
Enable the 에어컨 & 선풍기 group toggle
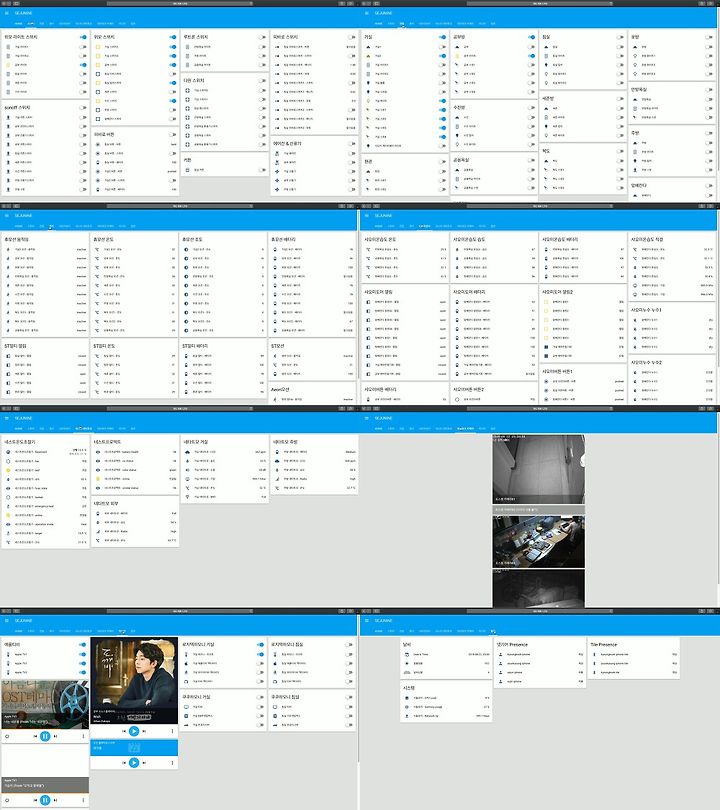click(352, 144)
